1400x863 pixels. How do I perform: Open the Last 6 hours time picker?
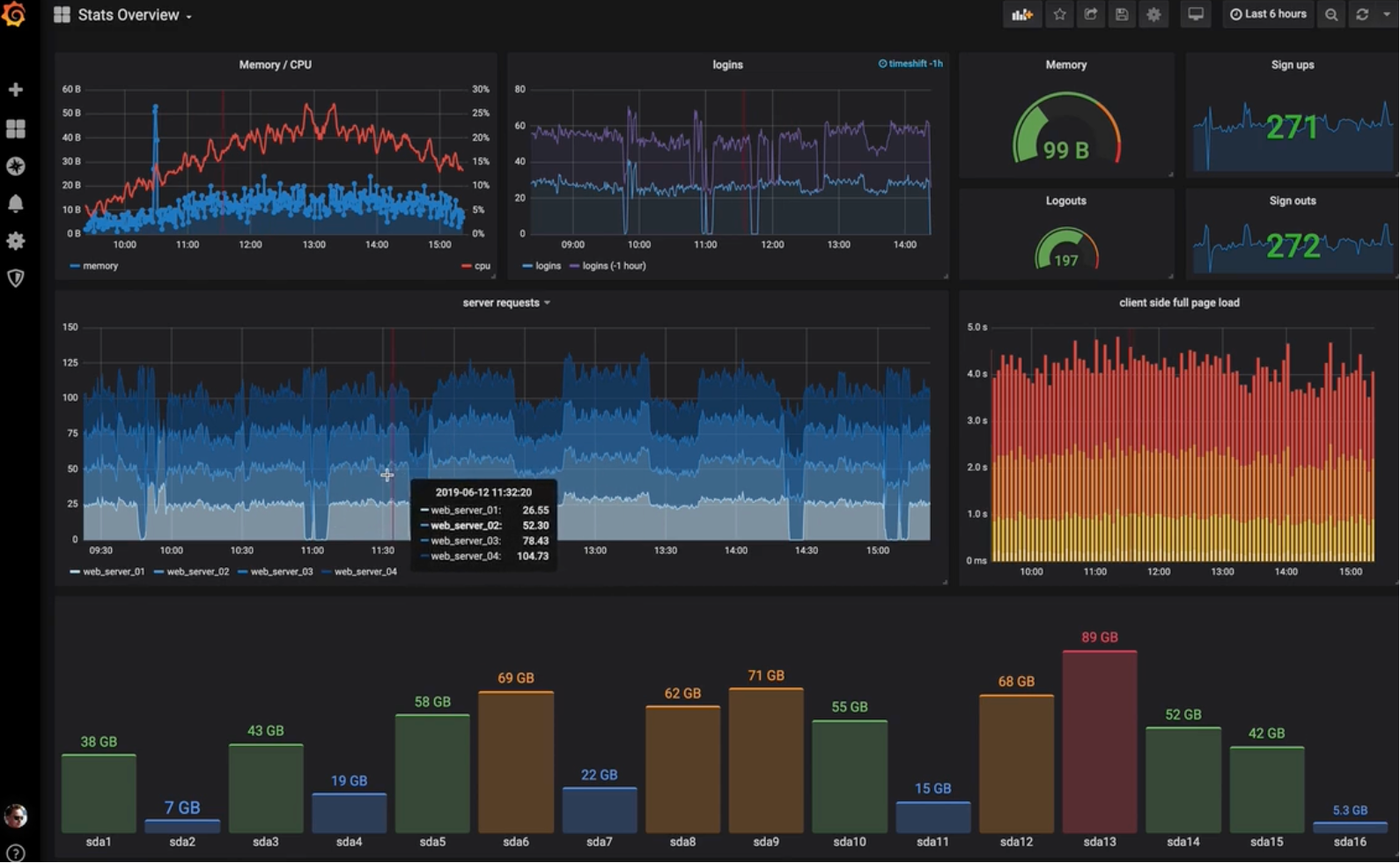coord(1268,15)
